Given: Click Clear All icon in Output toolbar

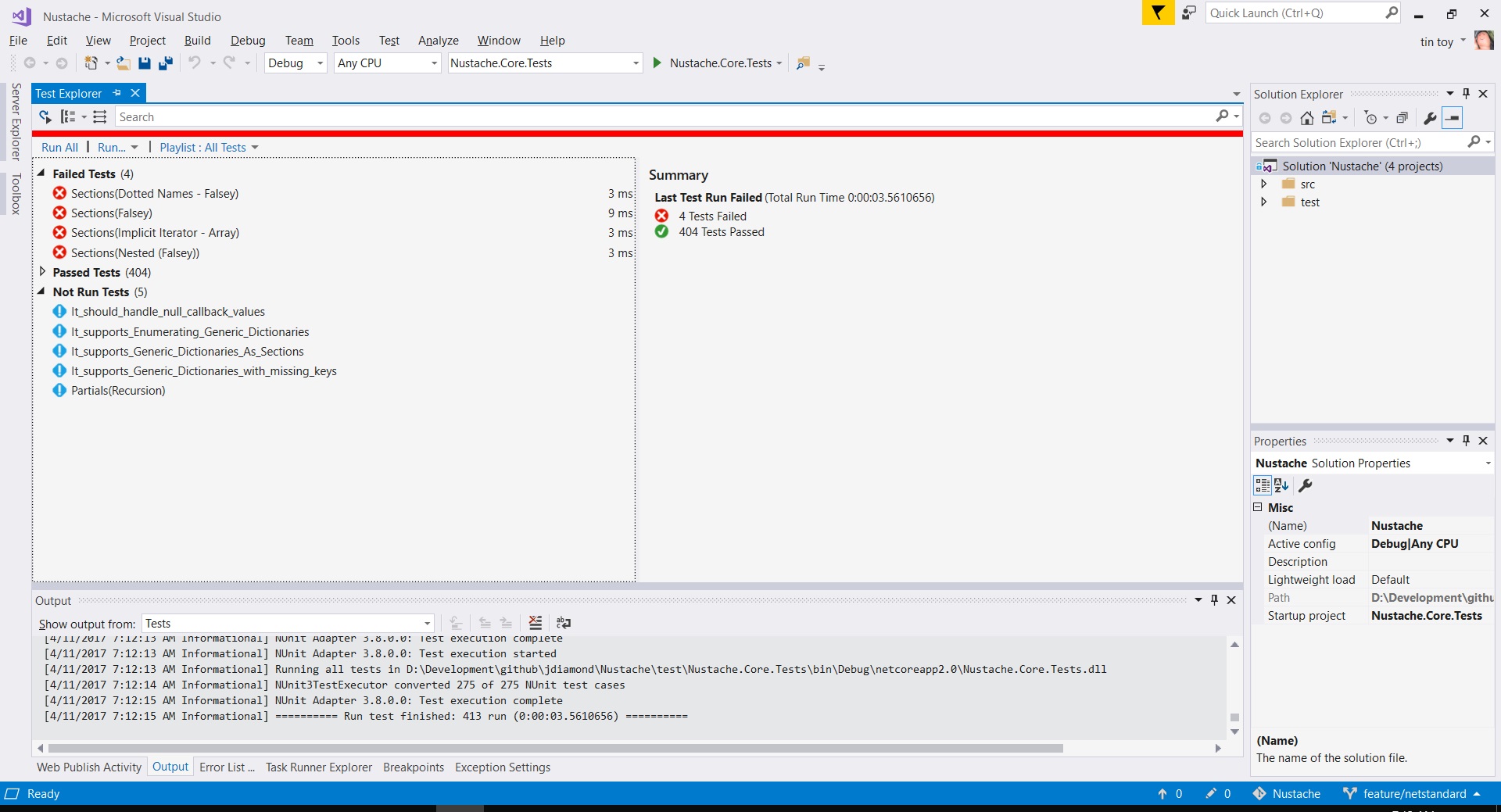Looking at the screenshot, I should click(535, 623).
